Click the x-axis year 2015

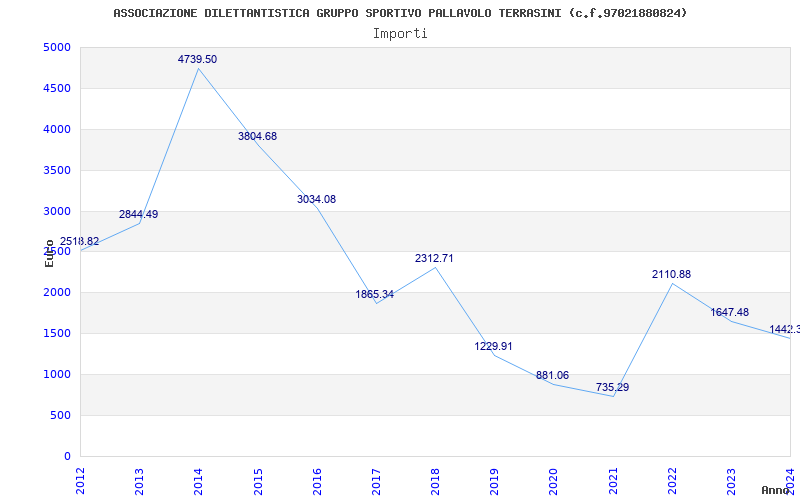click(x=258, y=481)
